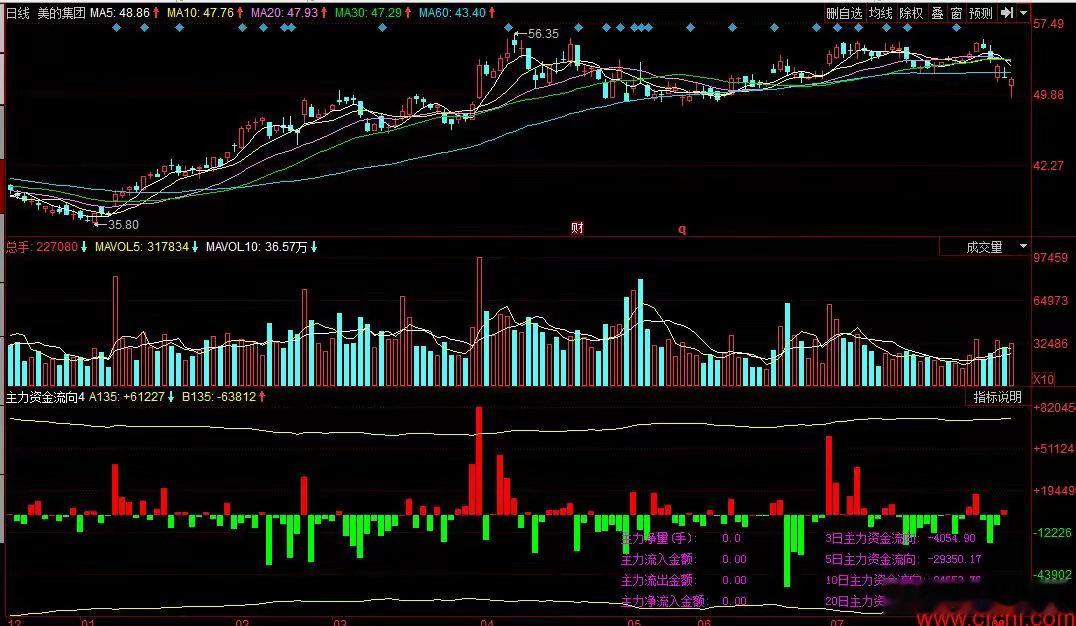The width and height of the screenshot is (1076, 626).
Task: Click the MAVOL5: 317834 label
Action: (x=141, y=246)
